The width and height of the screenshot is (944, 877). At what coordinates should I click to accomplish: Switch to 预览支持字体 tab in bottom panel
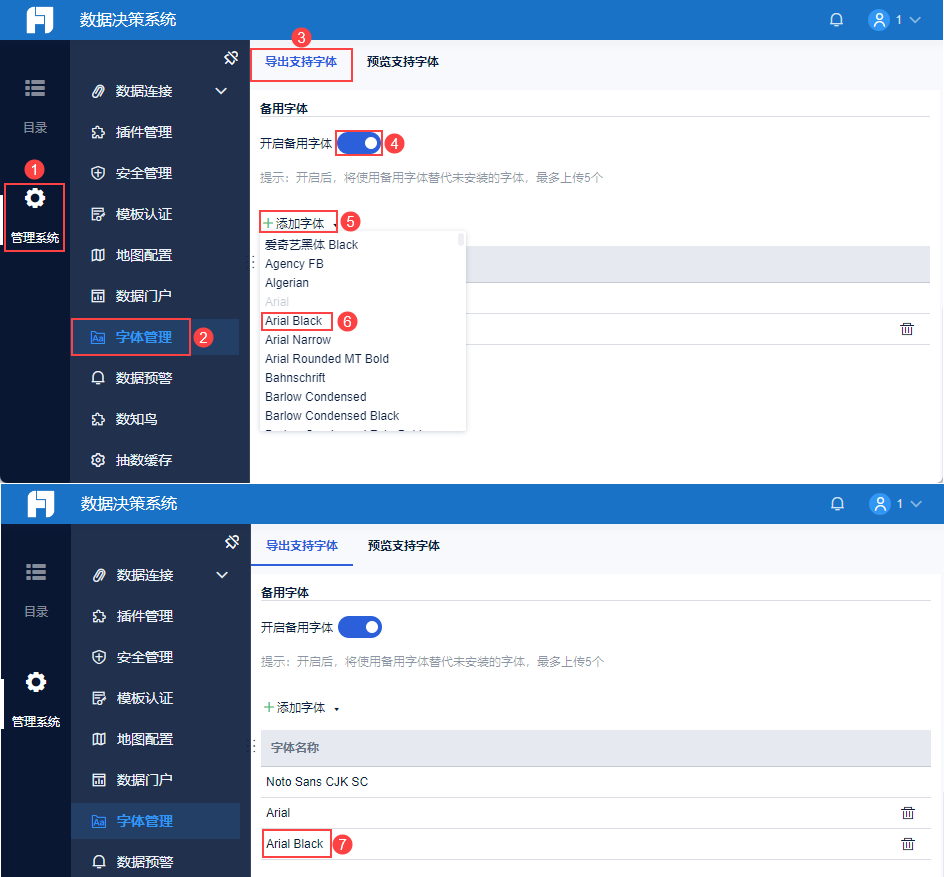(404, 546)
